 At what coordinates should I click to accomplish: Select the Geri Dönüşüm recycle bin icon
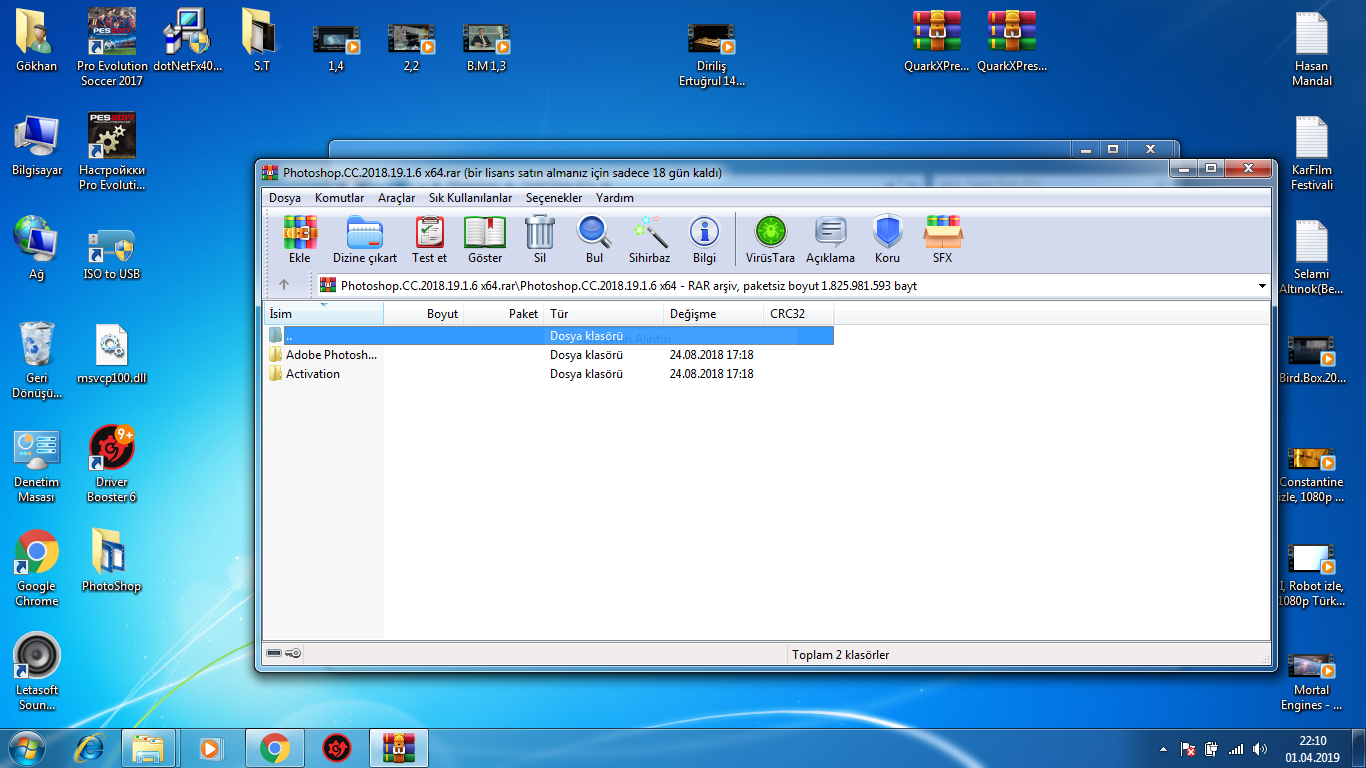(37, 361)
